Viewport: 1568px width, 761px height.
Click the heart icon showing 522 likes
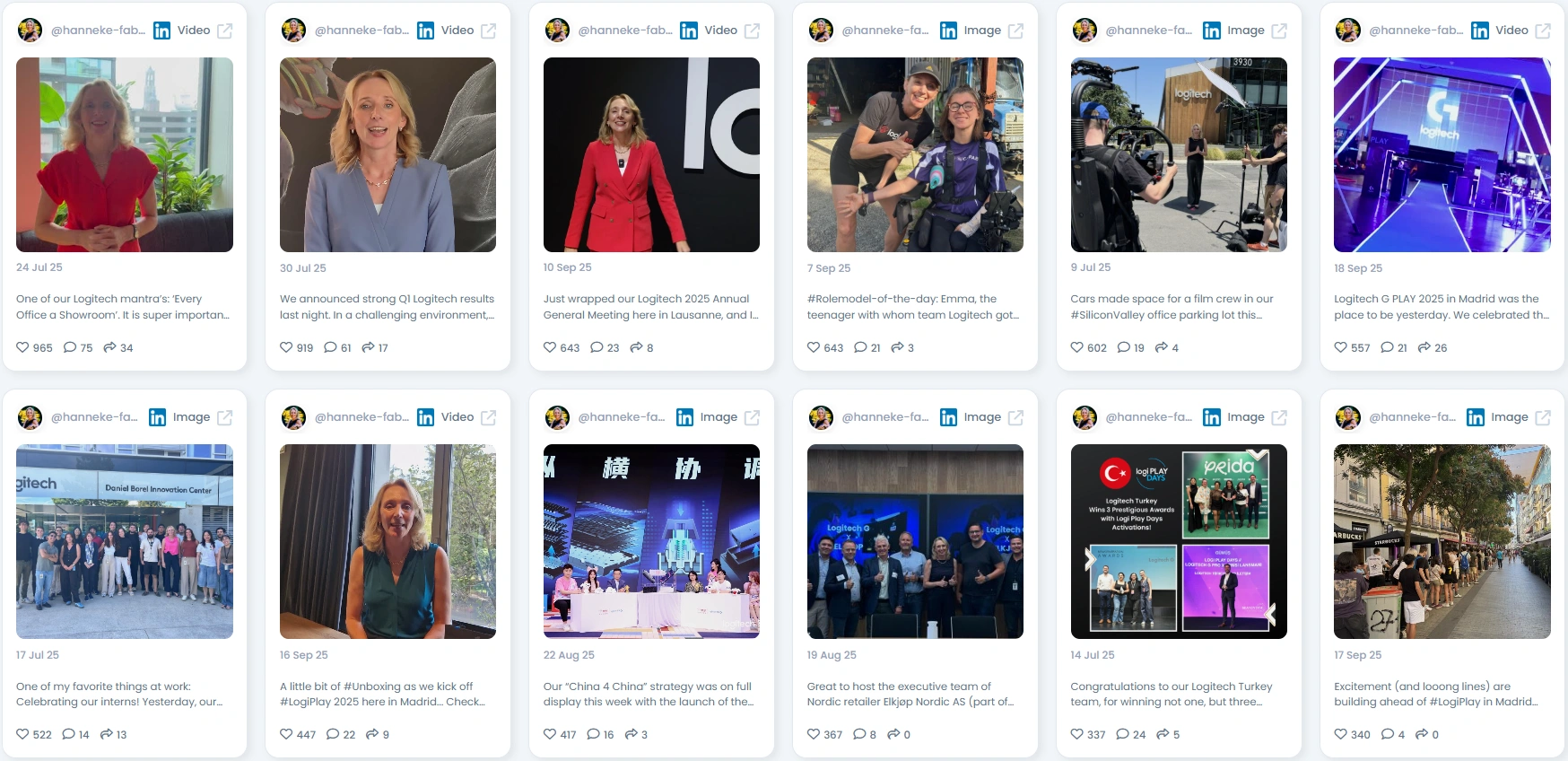coord(22,734)
